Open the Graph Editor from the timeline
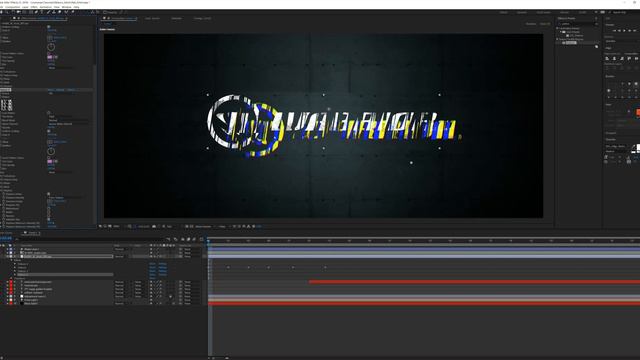The image size is (640, 360). [x=201, y=240]
